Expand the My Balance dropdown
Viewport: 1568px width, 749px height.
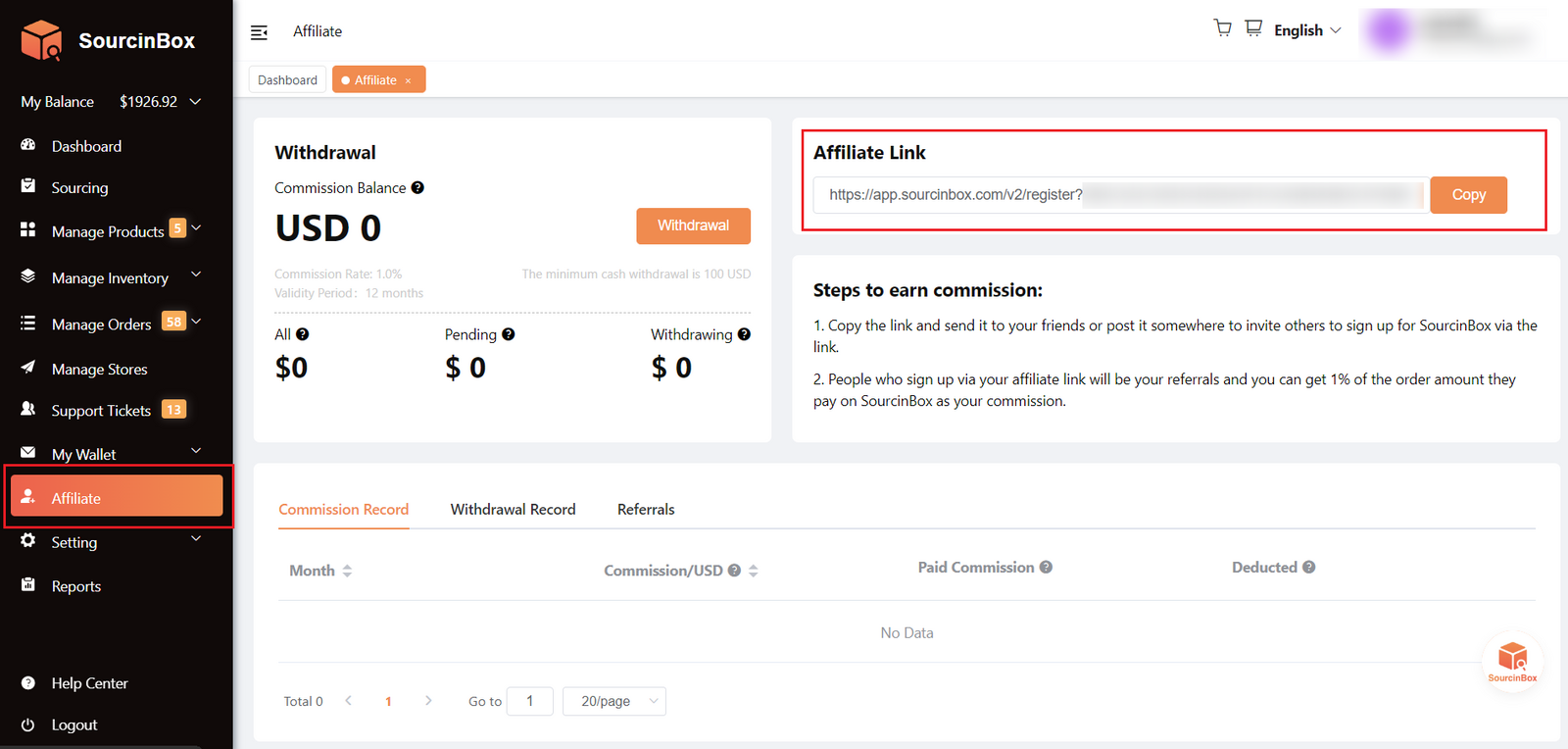tap(195, 101)
